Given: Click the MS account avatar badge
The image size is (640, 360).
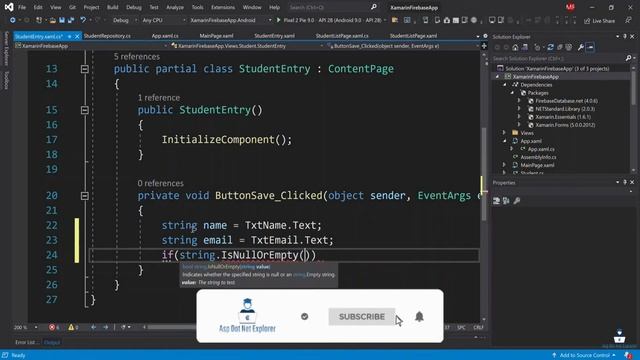Looking at the screenshot, I should click(570, 7).
